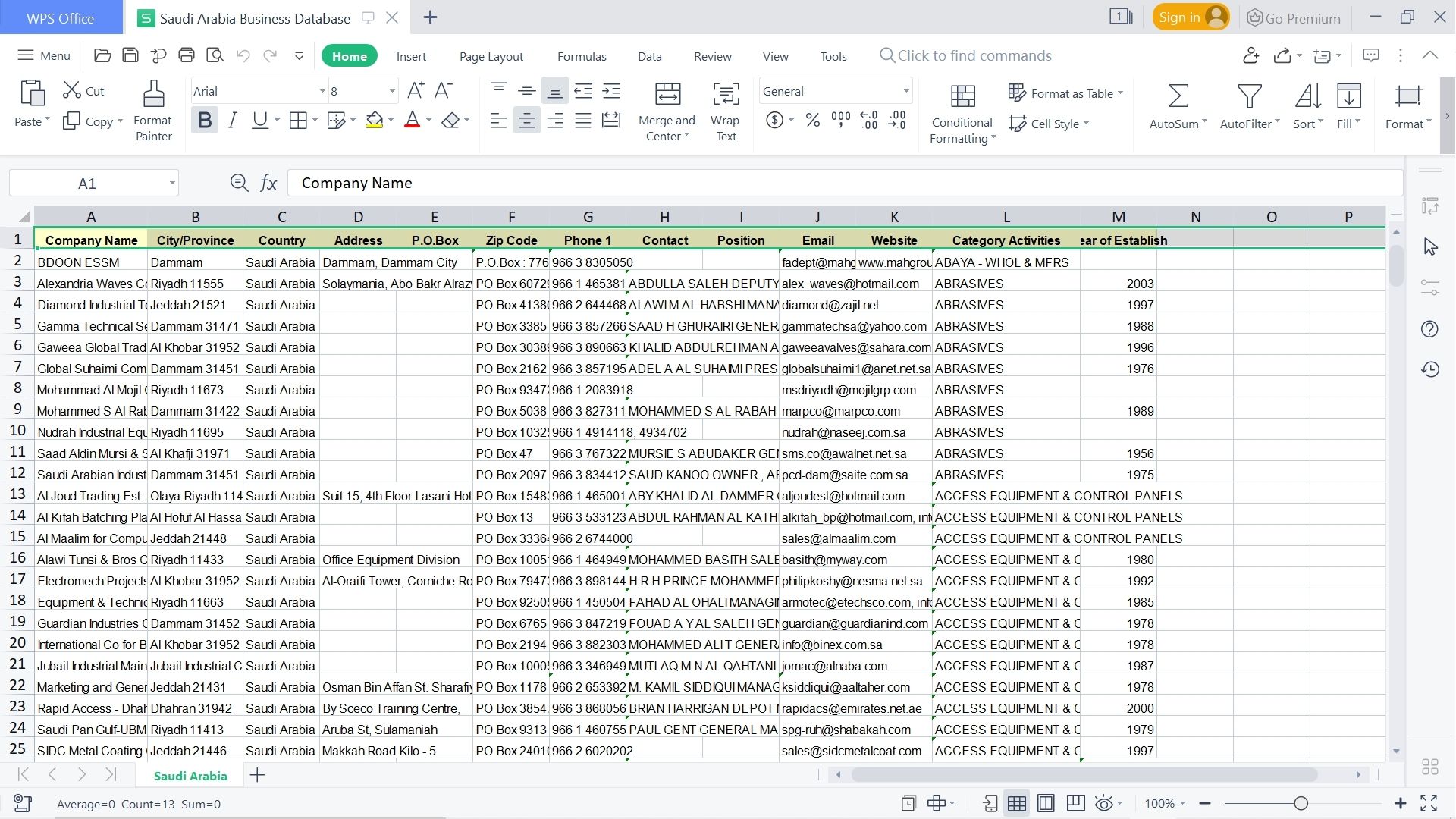Image resolution: width=1456 pixels, height=819 pixels.
Task: Toggle the Reading Layout eye icon
Action: [x=1105, y=803]
